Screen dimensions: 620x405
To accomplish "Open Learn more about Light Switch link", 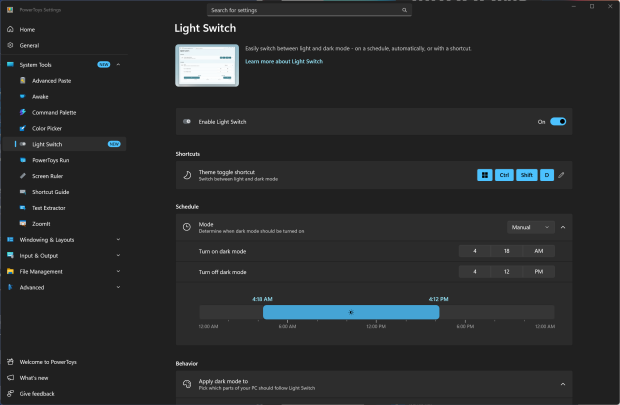I will point(284,61).
